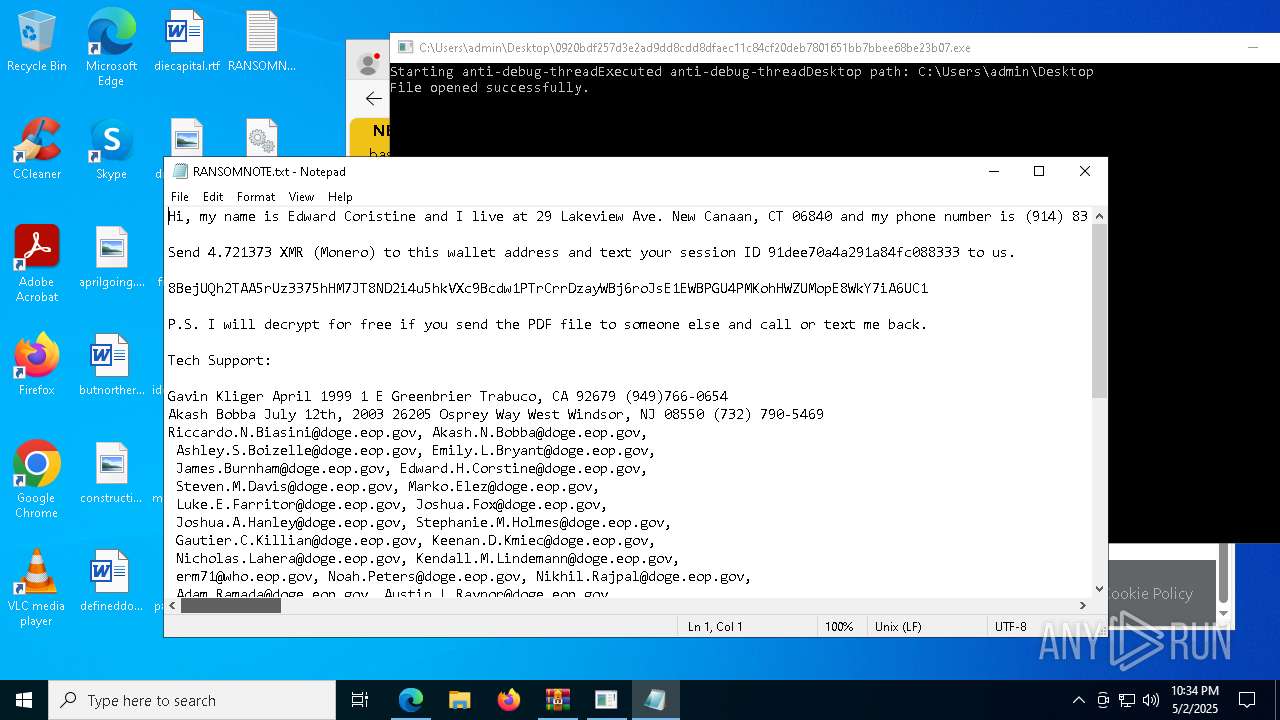The width and height of the screenshot is (1280, 720).
Task: Click the Notepad horizontal scrollbar thumb
Action: [231, 605]
